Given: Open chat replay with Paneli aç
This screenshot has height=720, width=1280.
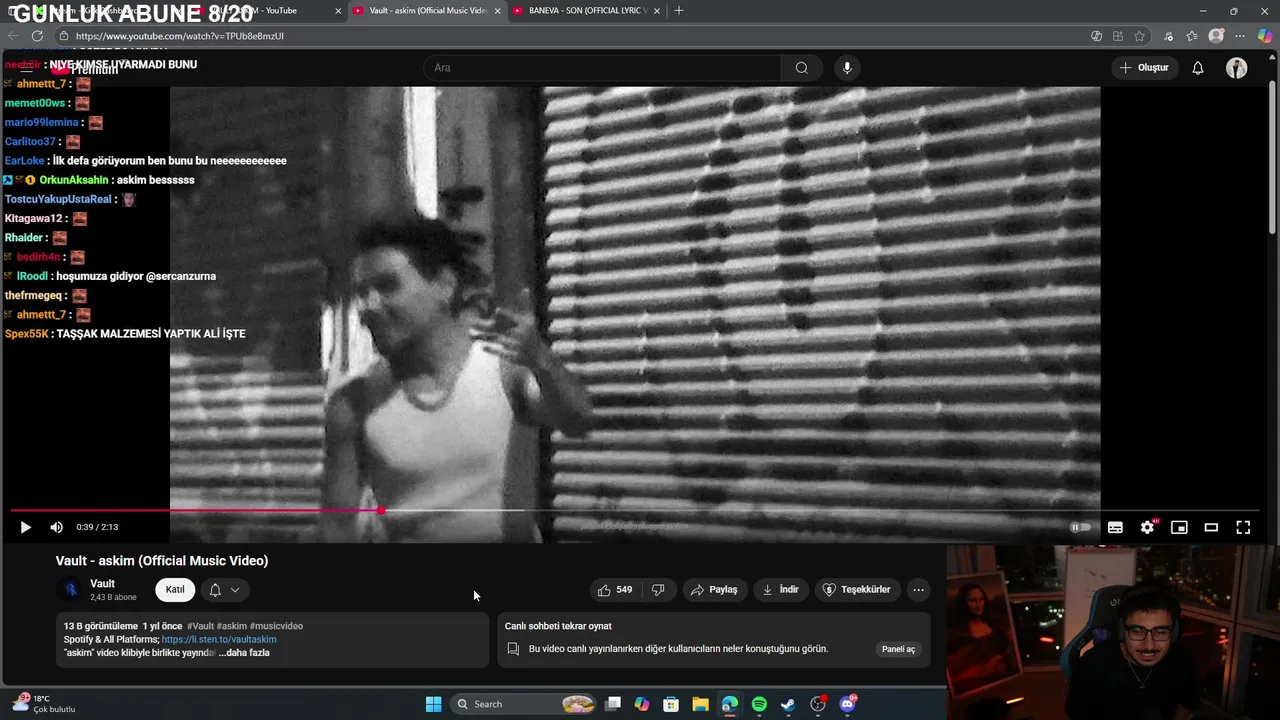Looking at the screenshot, I should (898, 649).
